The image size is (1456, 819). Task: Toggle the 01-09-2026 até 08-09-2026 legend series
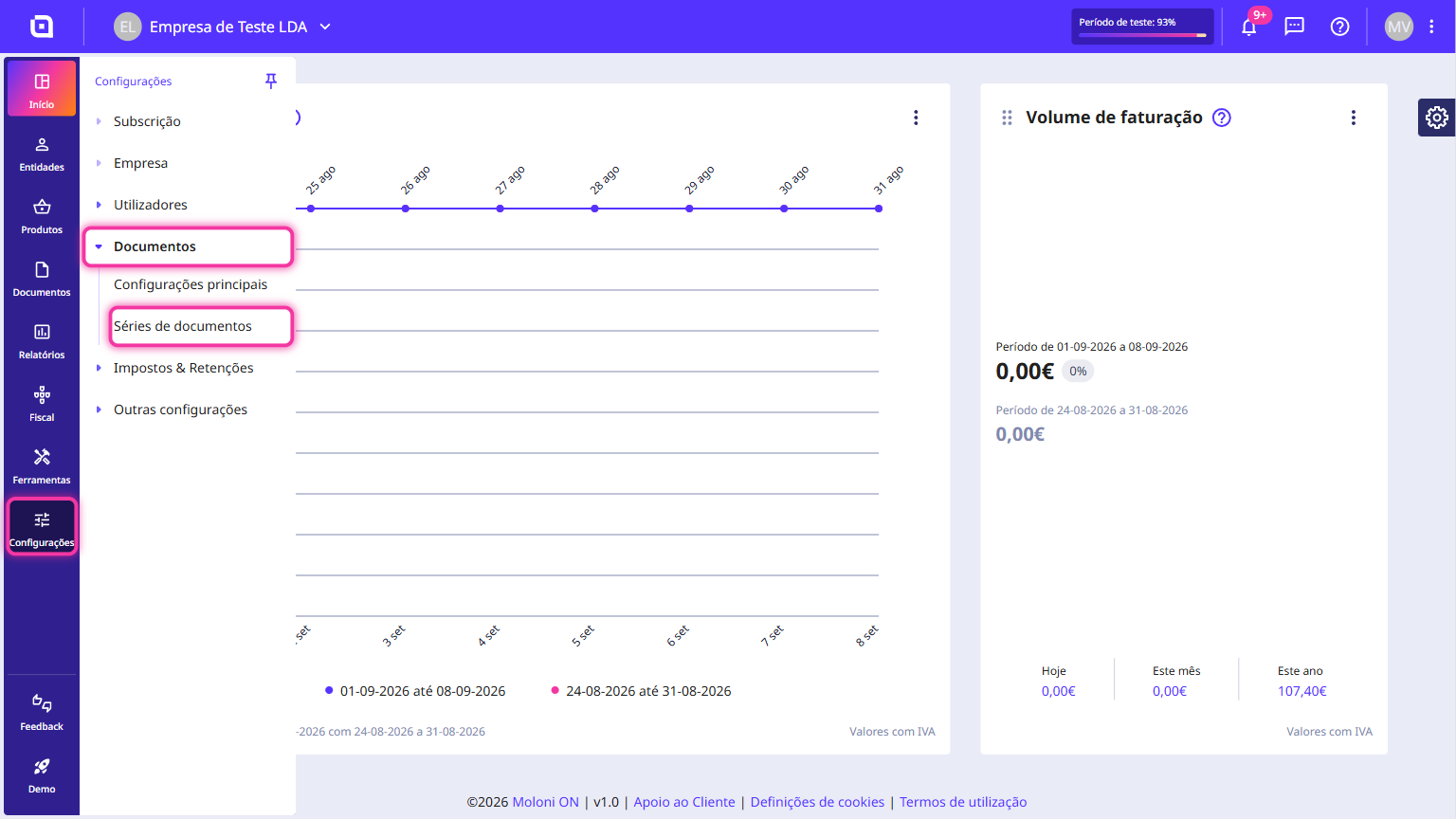(x=415, y=691)
